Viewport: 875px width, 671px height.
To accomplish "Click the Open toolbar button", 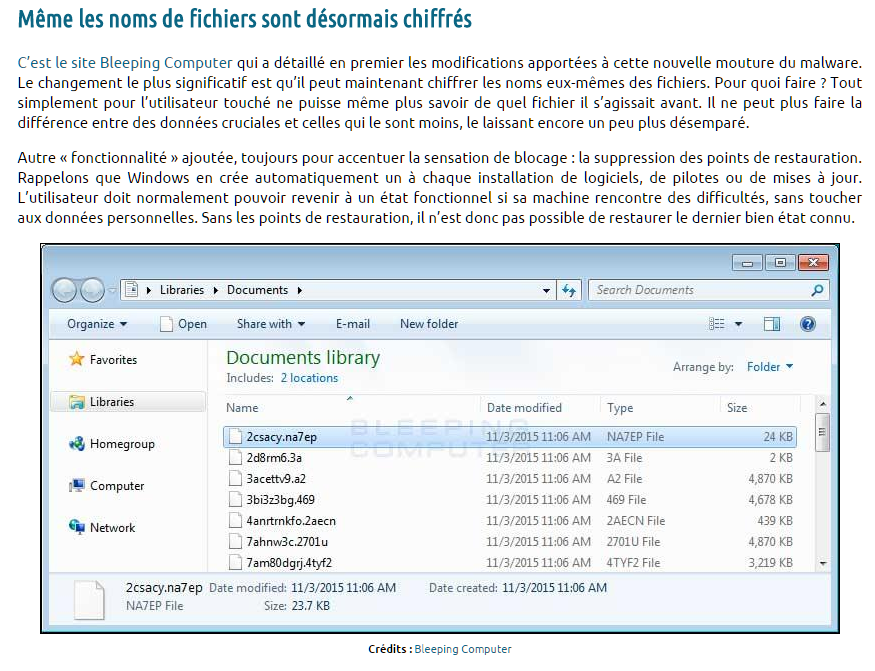I will point(183,324).
